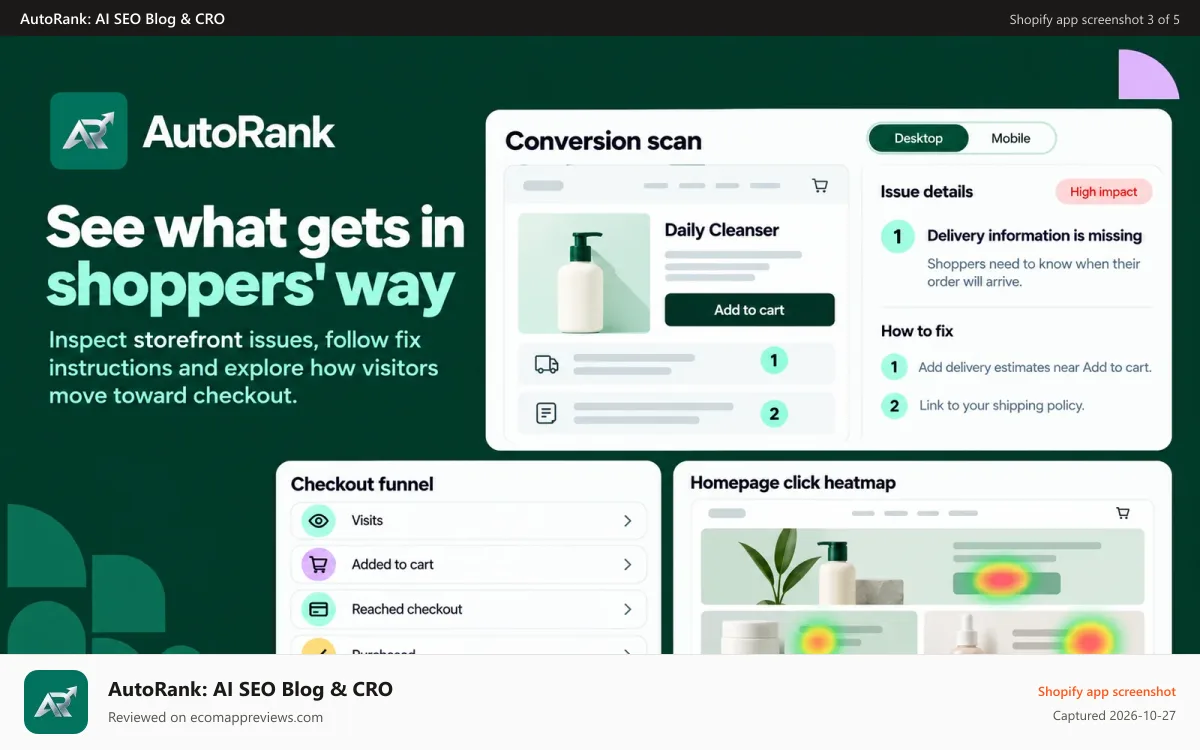Click the AutoRank app icon in the footer
This screenshot has width=1200, height=750.
pyautogui.click(x=56, y=702)
